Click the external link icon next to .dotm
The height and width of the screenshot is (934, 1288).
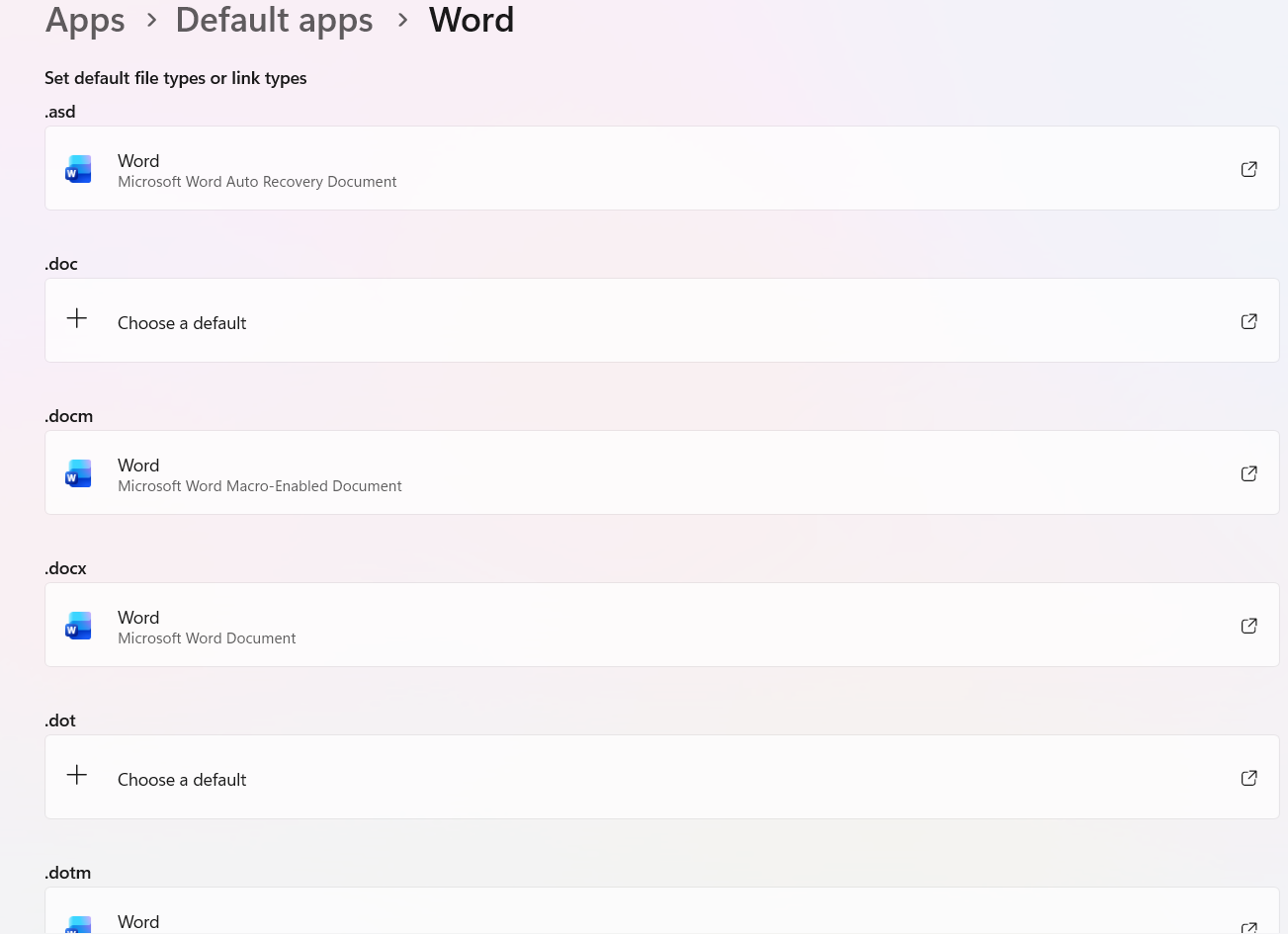coord(1248,927)
